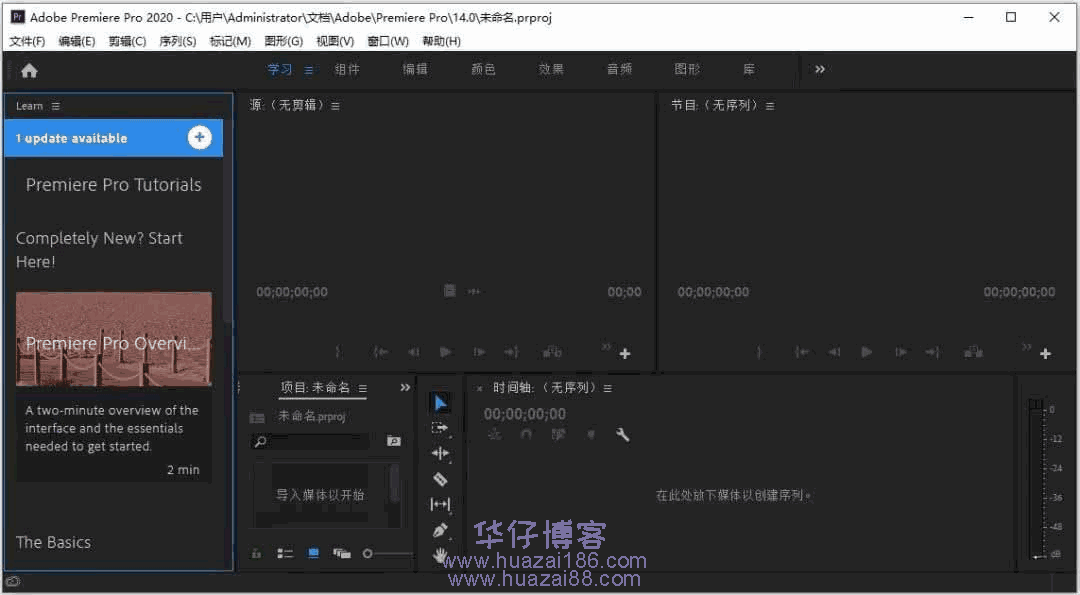This screenshot has height=595, width=1080.
Task: Click Play in the Program monitor
Action: [x=866, y=352]
